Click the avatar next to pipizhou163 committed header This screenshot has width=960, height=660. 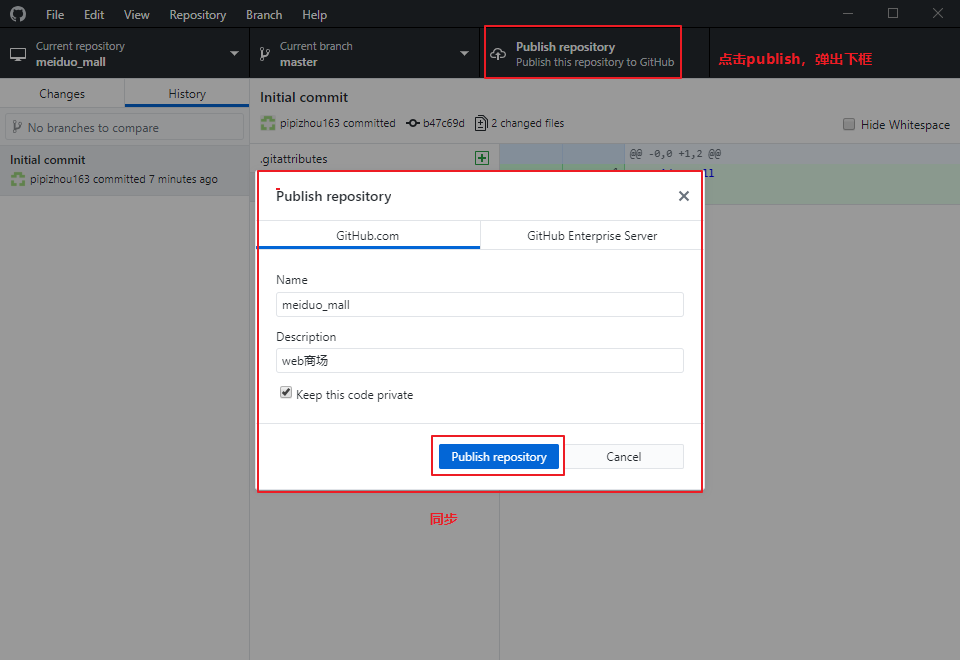(x=268, y=123)
